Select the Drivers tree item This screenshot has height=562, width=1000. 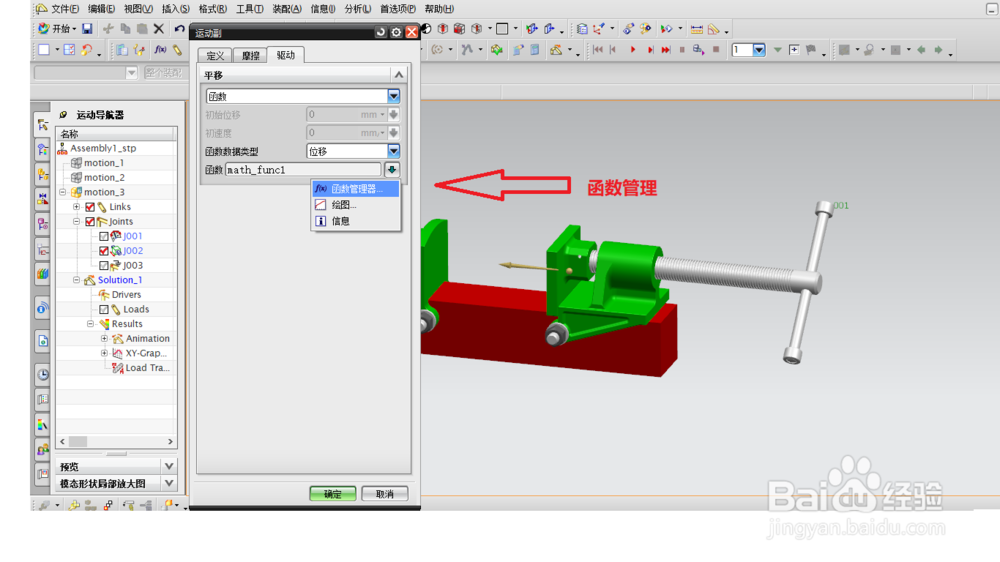click(x=126, y=295)
